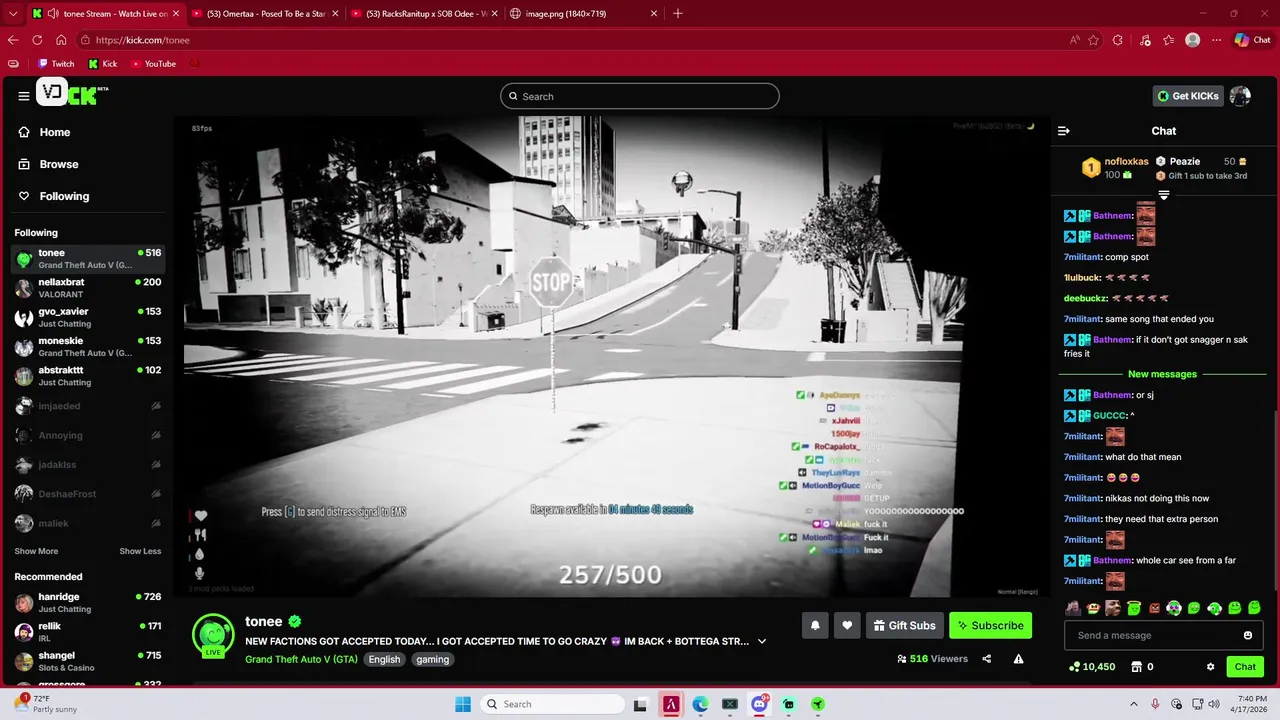Open Grand Theft Auto V (GTA) category link

(301, 659)
